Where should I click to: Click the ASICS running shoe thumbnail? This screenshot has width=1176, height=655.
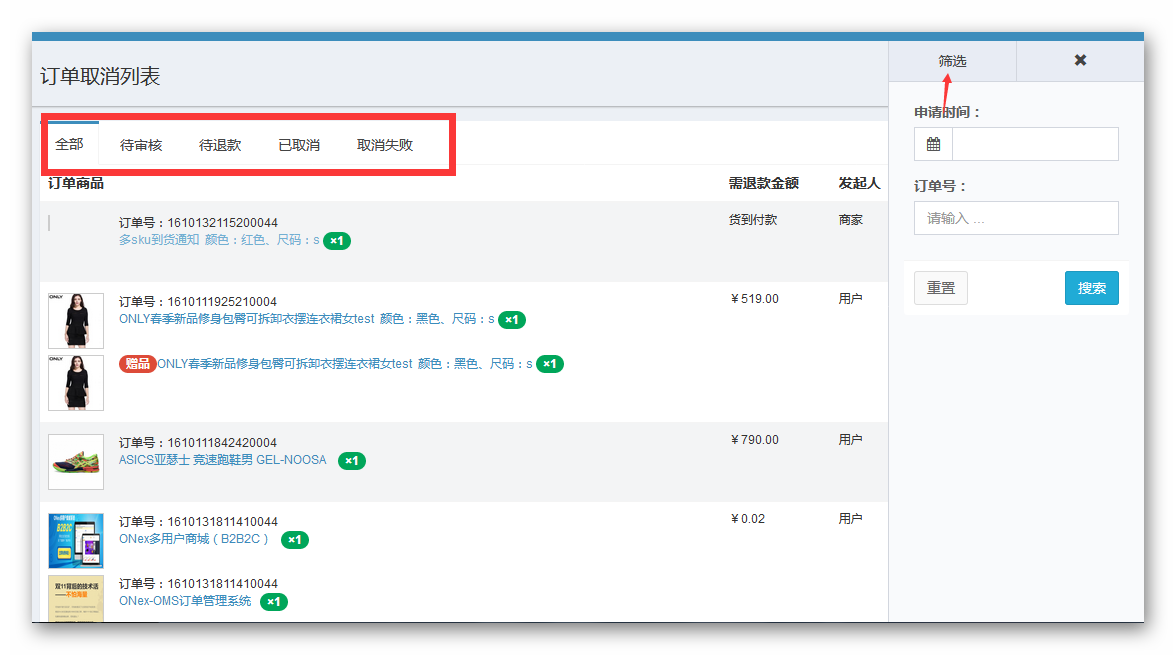tap(76, 462)
